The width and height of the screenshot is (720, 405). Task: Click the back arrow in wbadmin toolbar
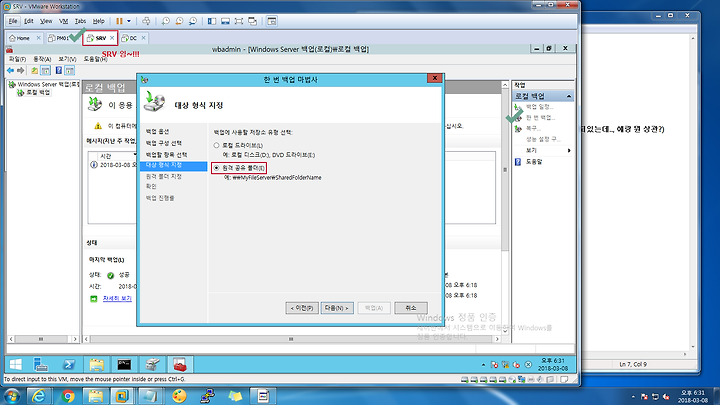click(x=11, y=71)
